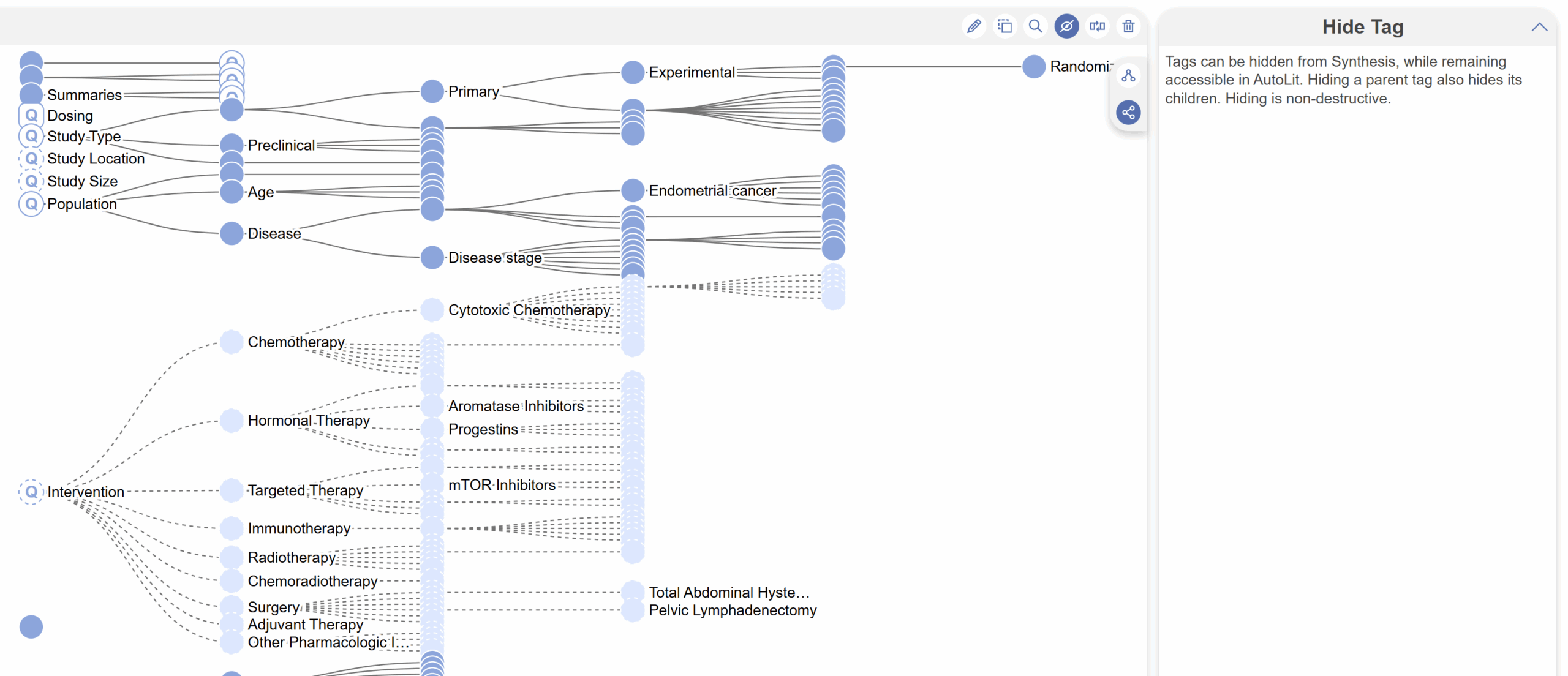Select the Endometrial cancer tag node

click(633, 190)
